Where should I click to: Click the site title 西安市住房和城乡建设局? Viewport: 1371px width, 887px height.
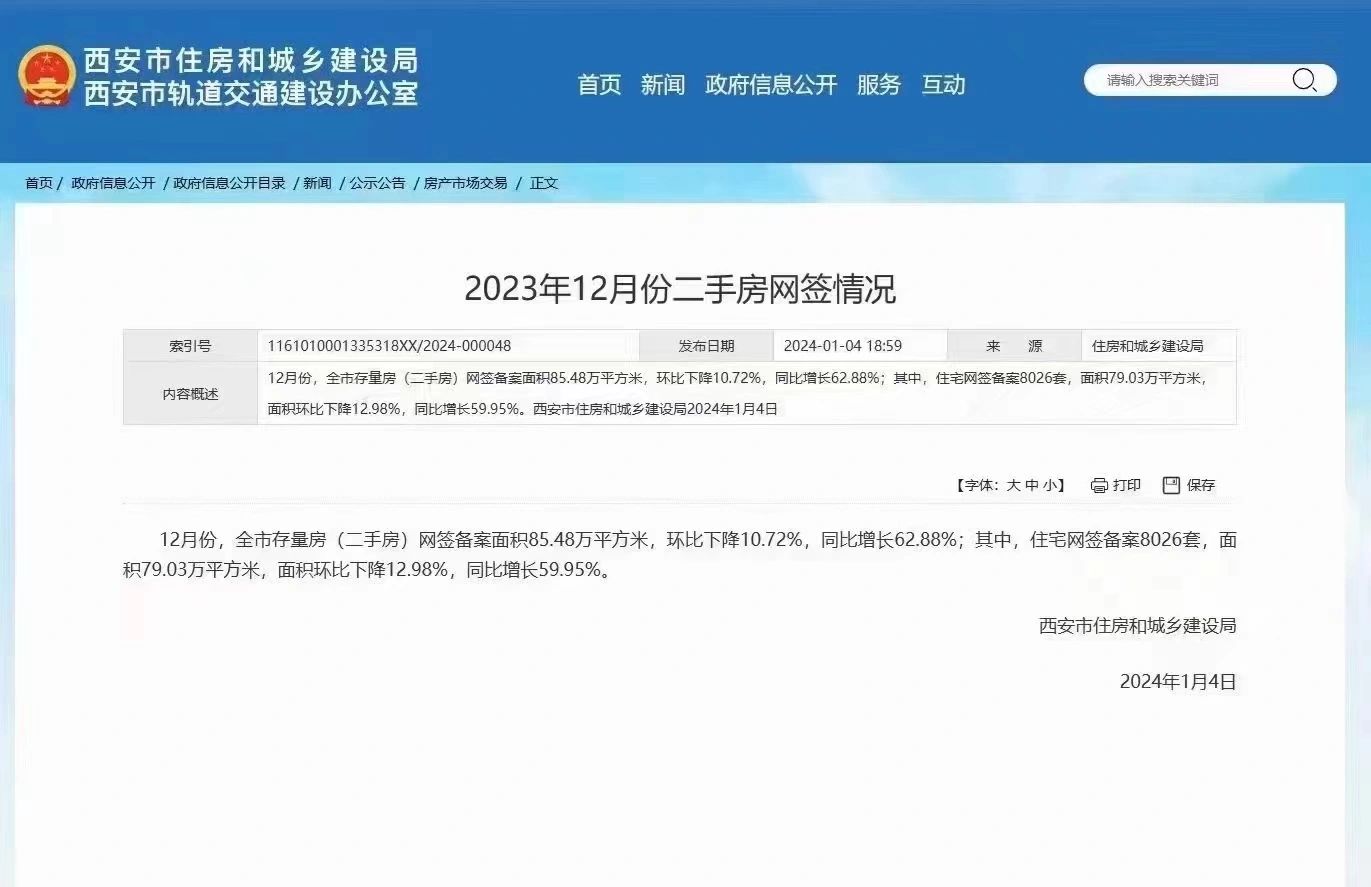click(x=251, y=61)
